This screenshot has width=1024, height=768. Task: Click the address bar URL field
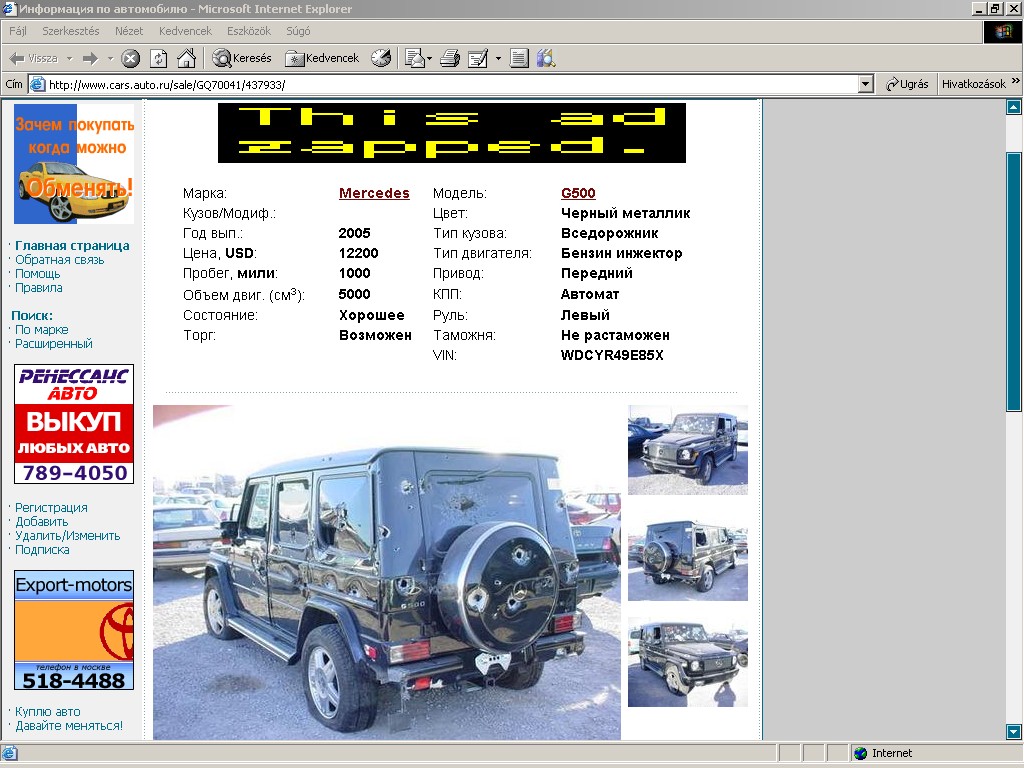(x=453, y=84)
